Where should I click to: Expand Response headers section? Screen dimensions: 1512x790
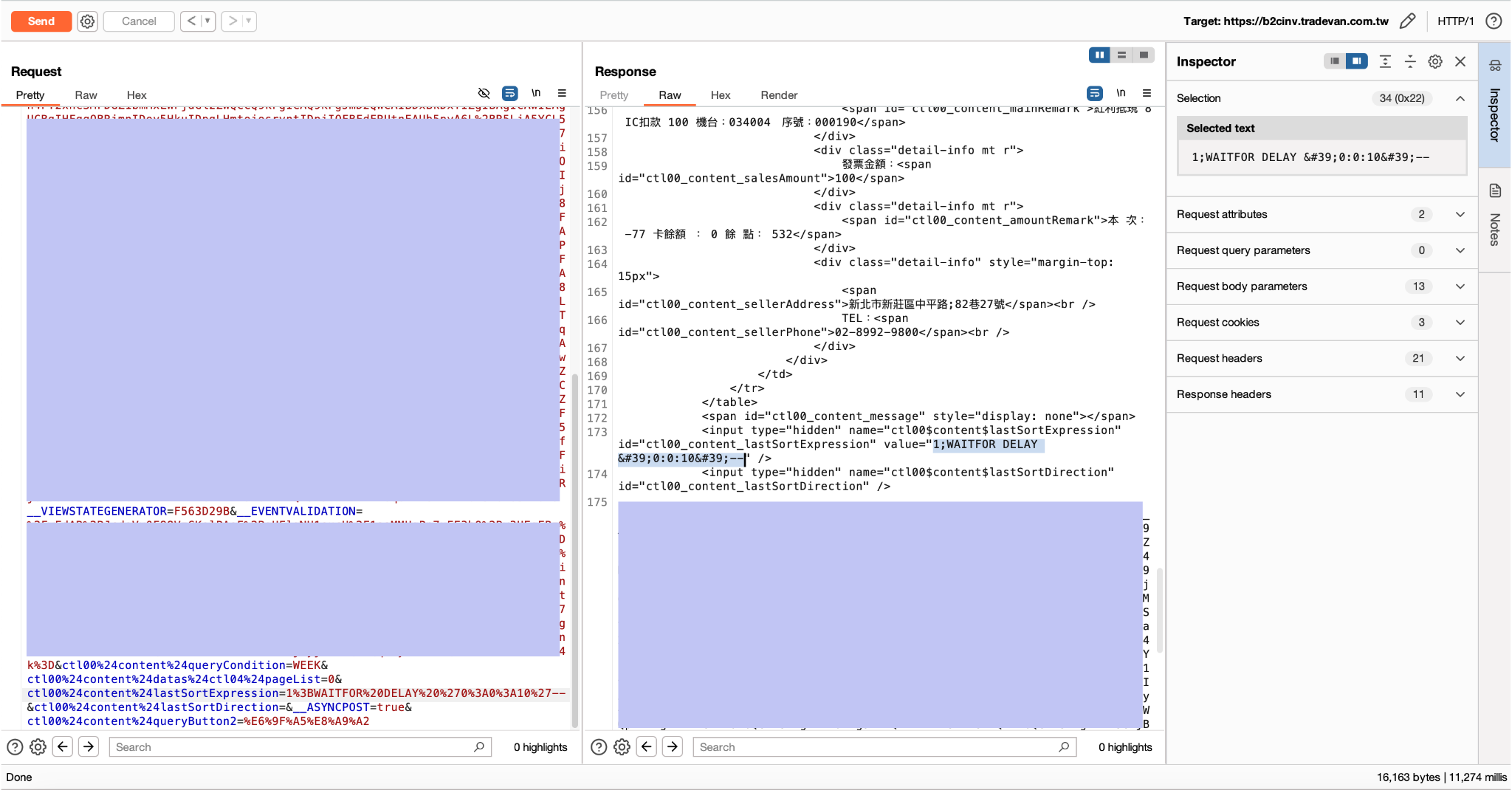pos(1460,394)
